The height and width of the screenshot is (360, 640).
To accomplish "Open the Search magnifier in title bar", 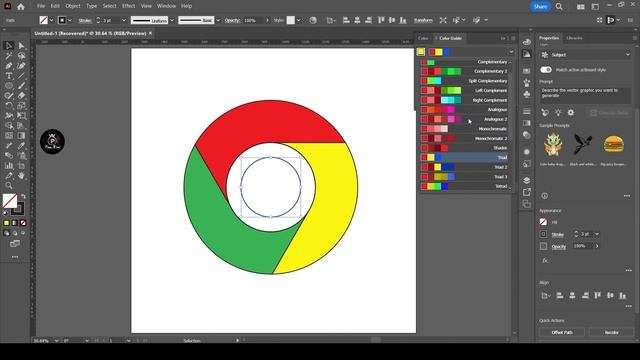I will click(559, 7).
